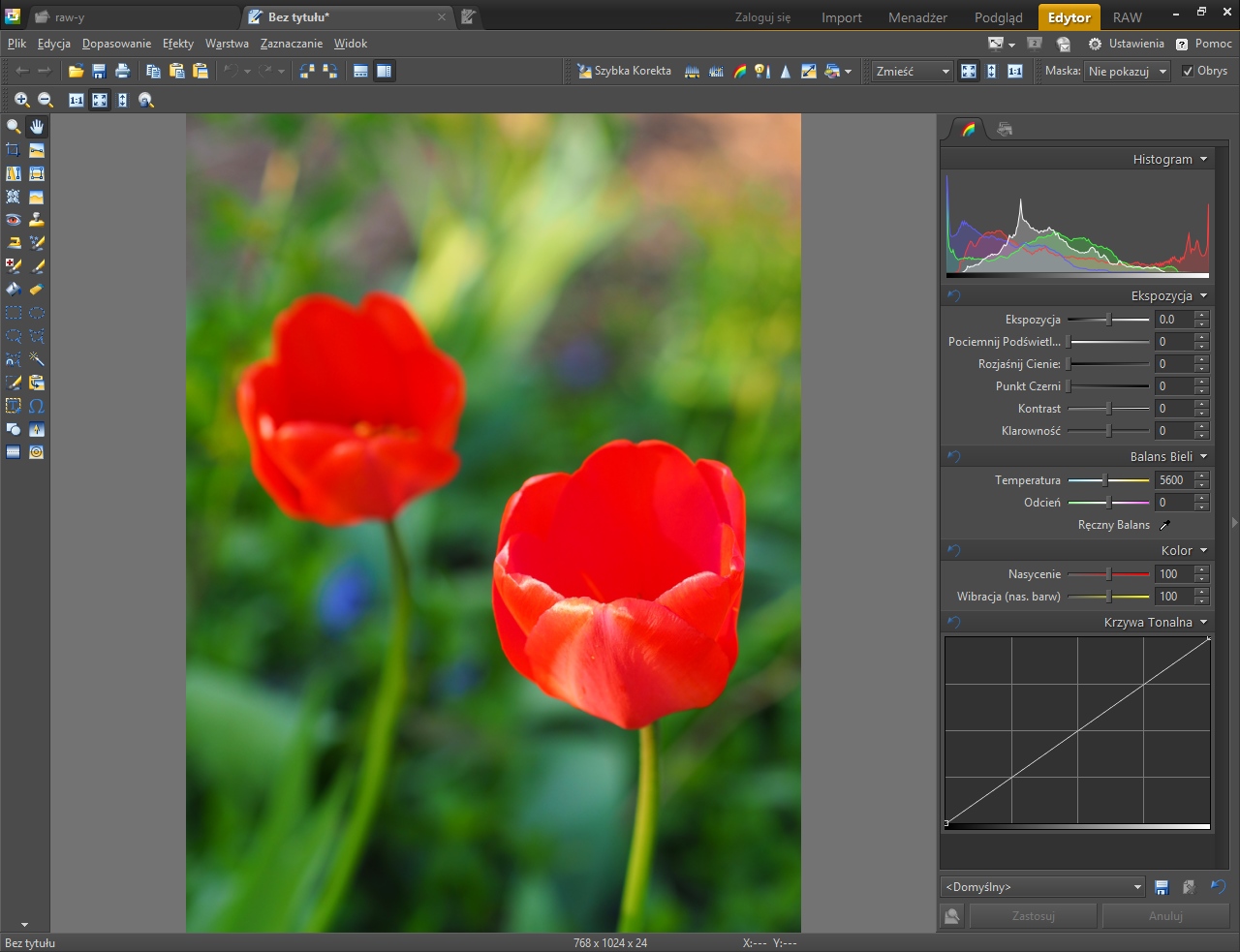Select the Crop tool in the toolbox

coord(14,150)
